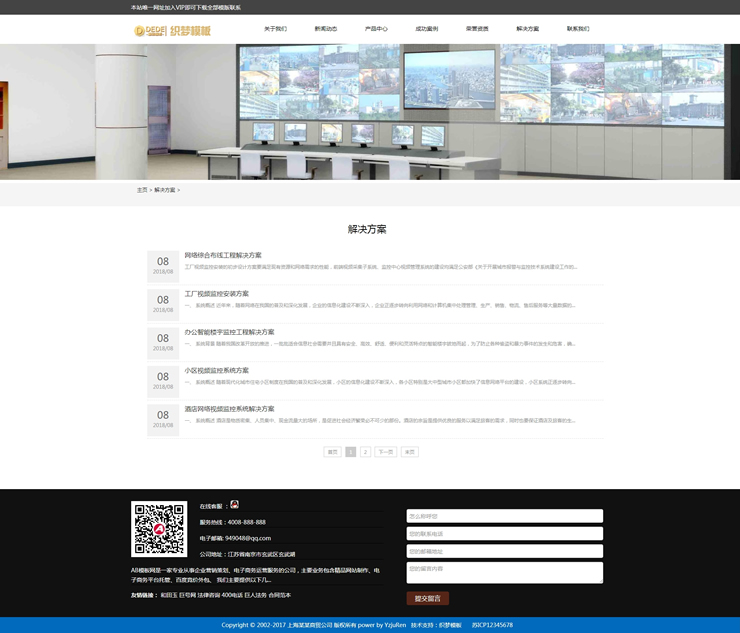Go to page 2 in pagination
The height and width of the screenshot is (633, 740).
pos(365,452)
